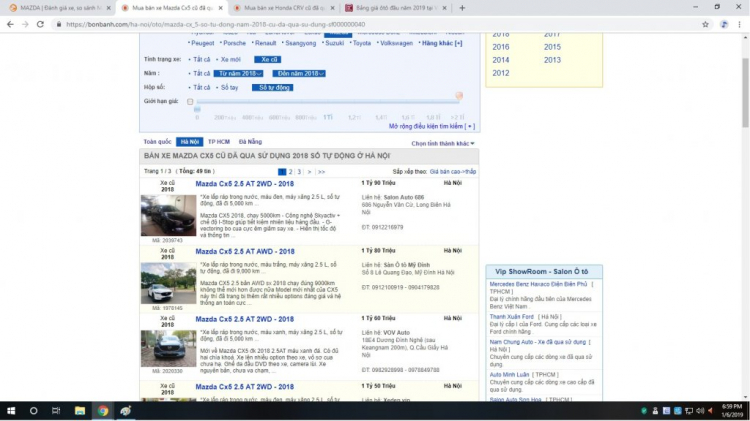Open the Chrome three-dot menu

(x=739, y=24)
